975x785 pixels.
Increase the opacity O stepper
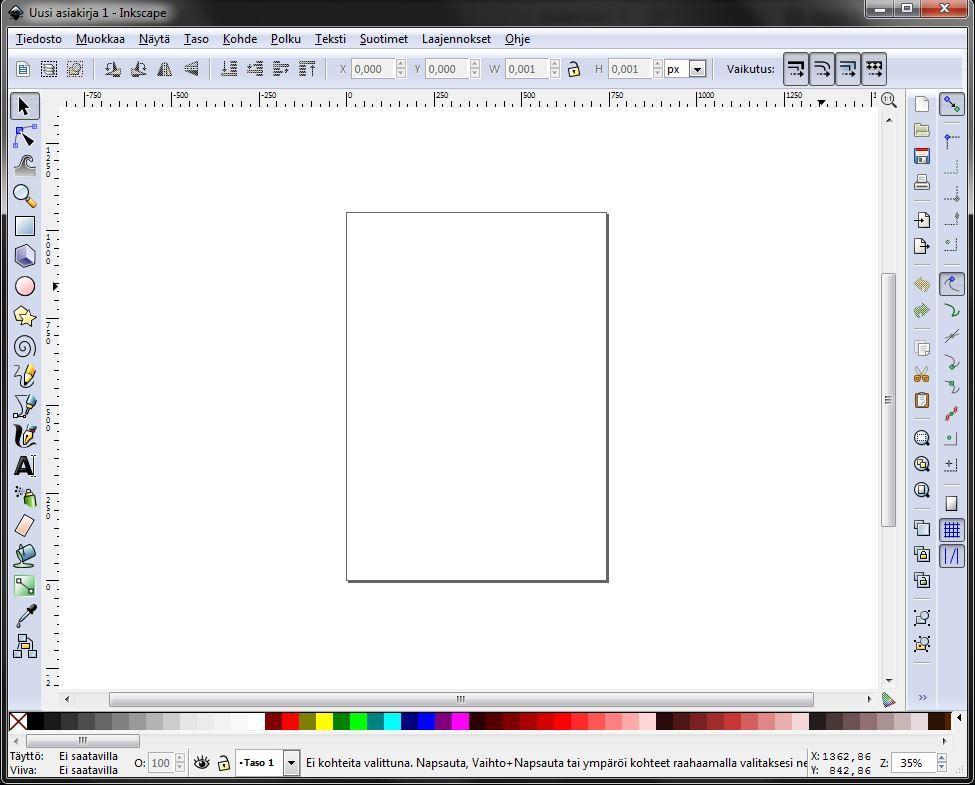180,758
